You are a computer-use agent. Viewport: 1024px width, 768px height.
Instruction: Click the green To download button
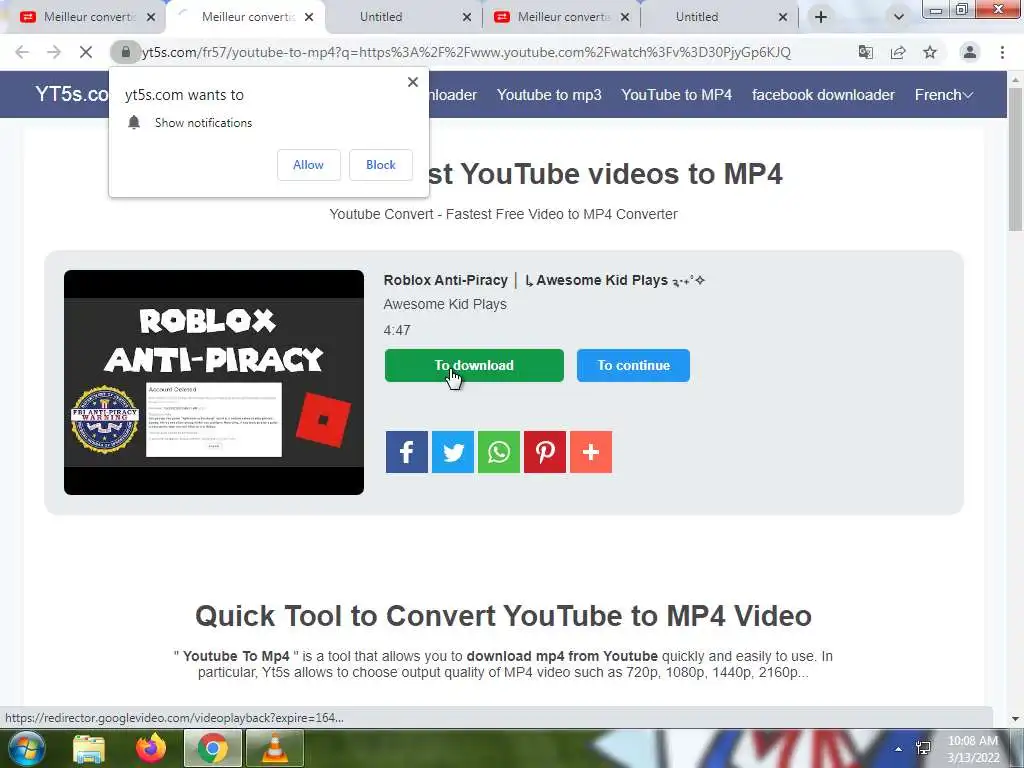(474, 366)
